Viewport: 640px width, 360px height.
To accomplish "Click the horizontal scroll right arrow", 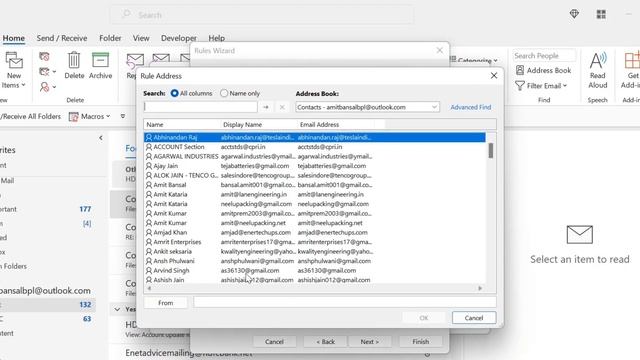I will [x=480, y=288].
